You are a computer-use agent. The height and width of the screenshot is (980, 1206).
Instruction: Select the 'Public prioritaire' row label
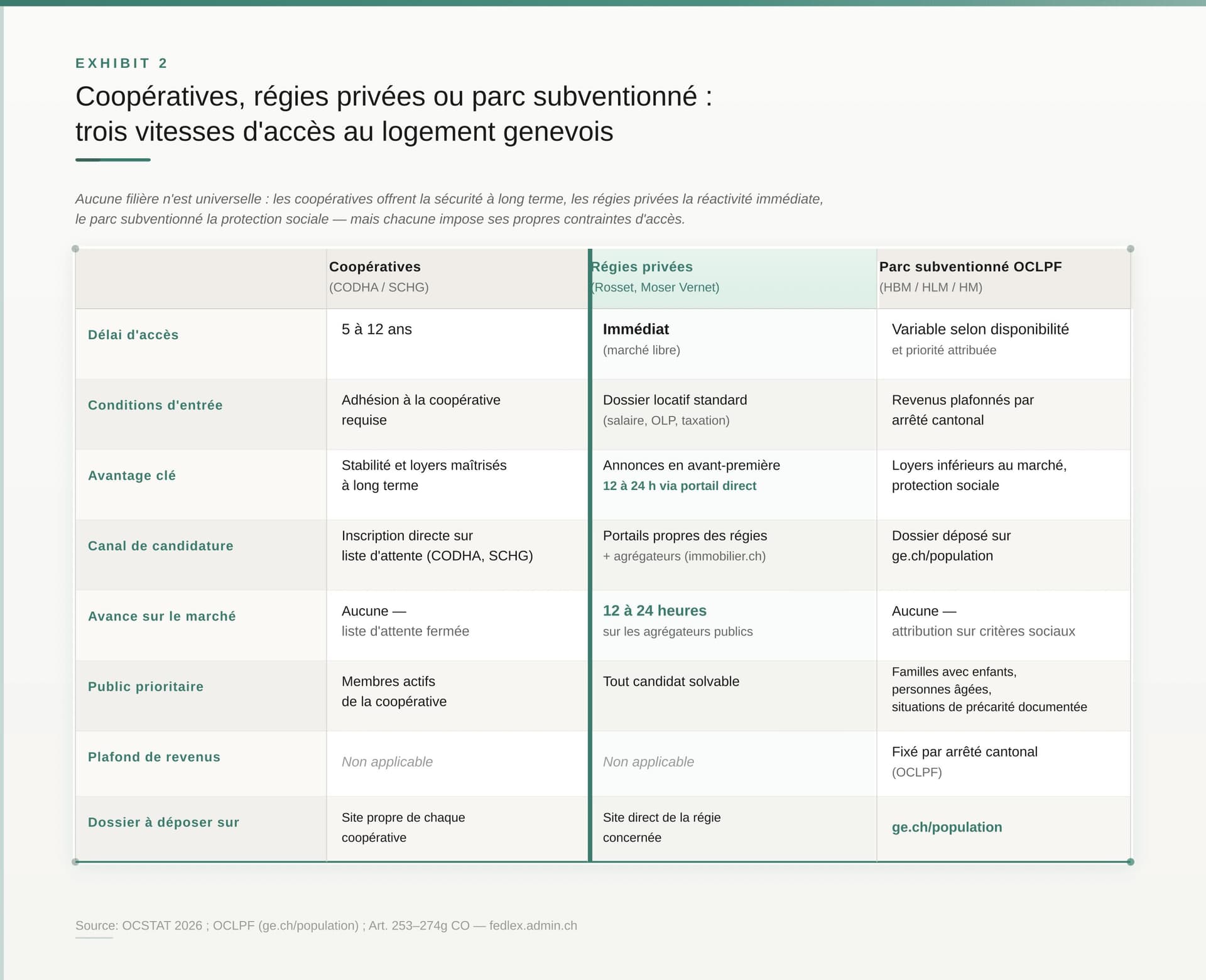pos(146,687)
